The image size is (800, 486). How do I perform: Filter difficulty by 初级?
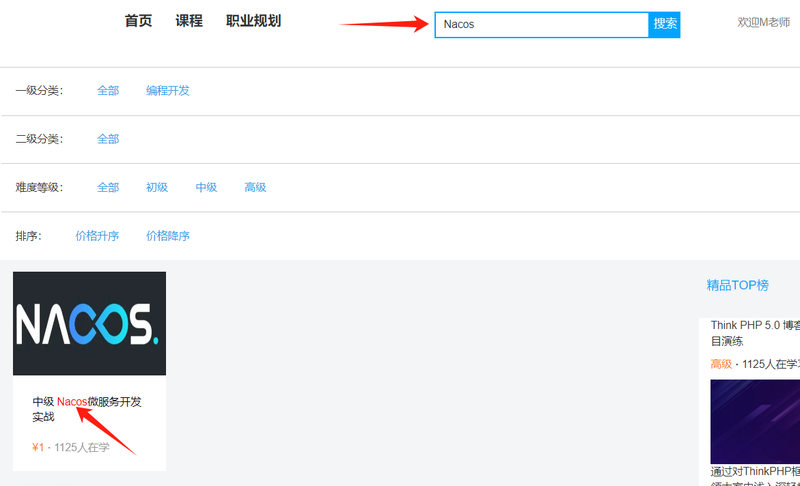pos(157,188)
